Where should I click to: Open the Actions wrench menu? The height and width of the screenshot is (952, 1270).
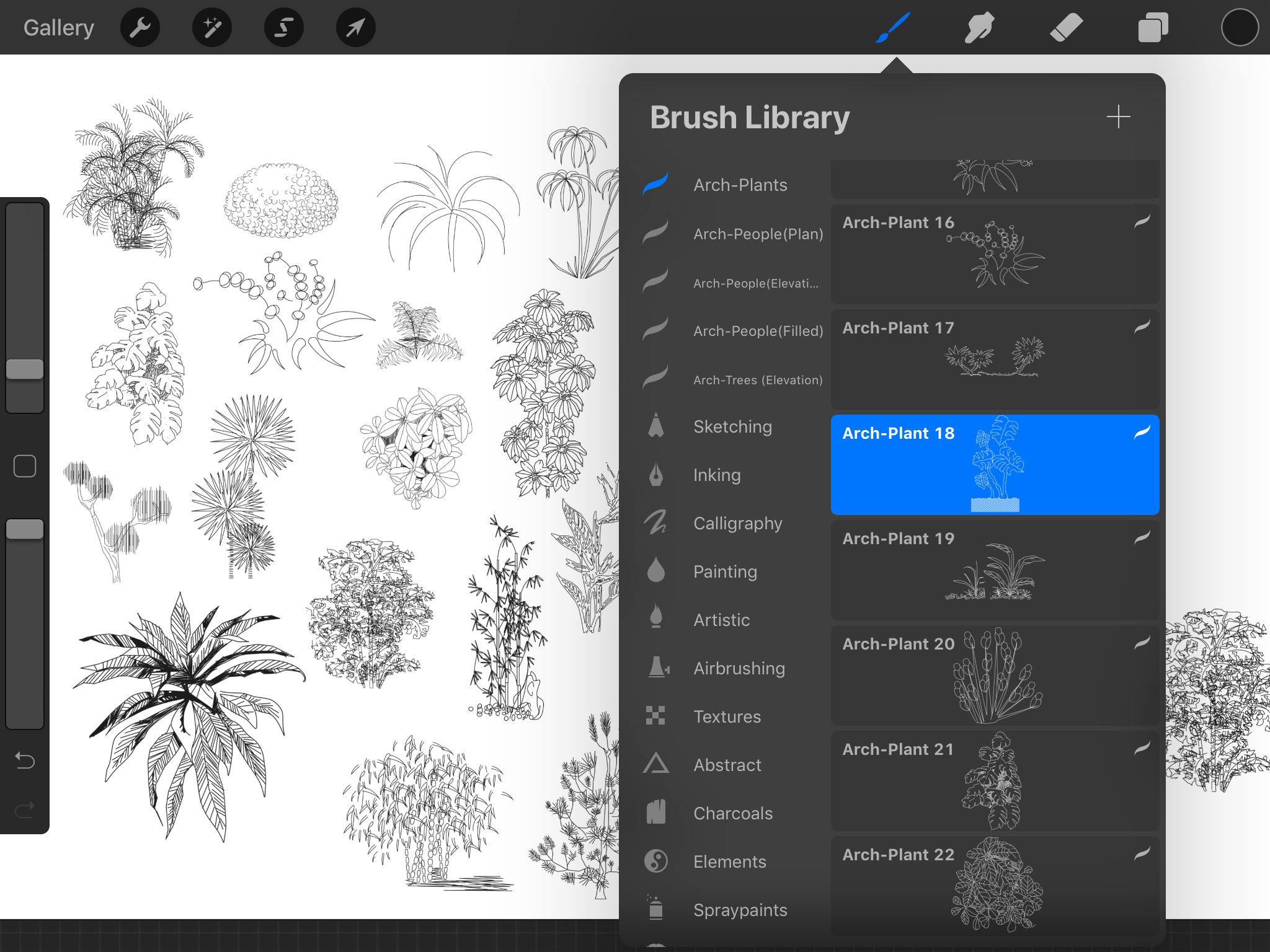click(x=140, y=27)
